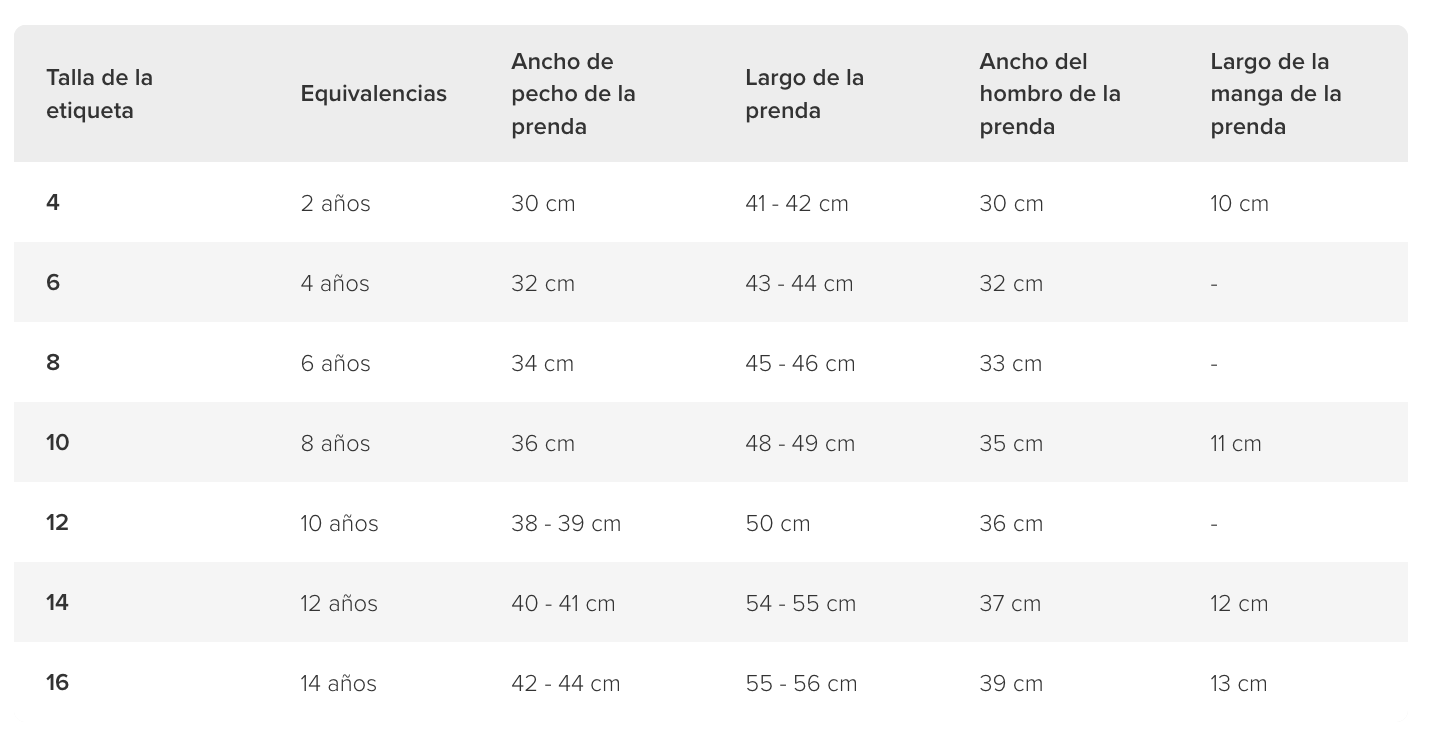Select the "33 cm" shoulder width cell

click(1010, 364)
